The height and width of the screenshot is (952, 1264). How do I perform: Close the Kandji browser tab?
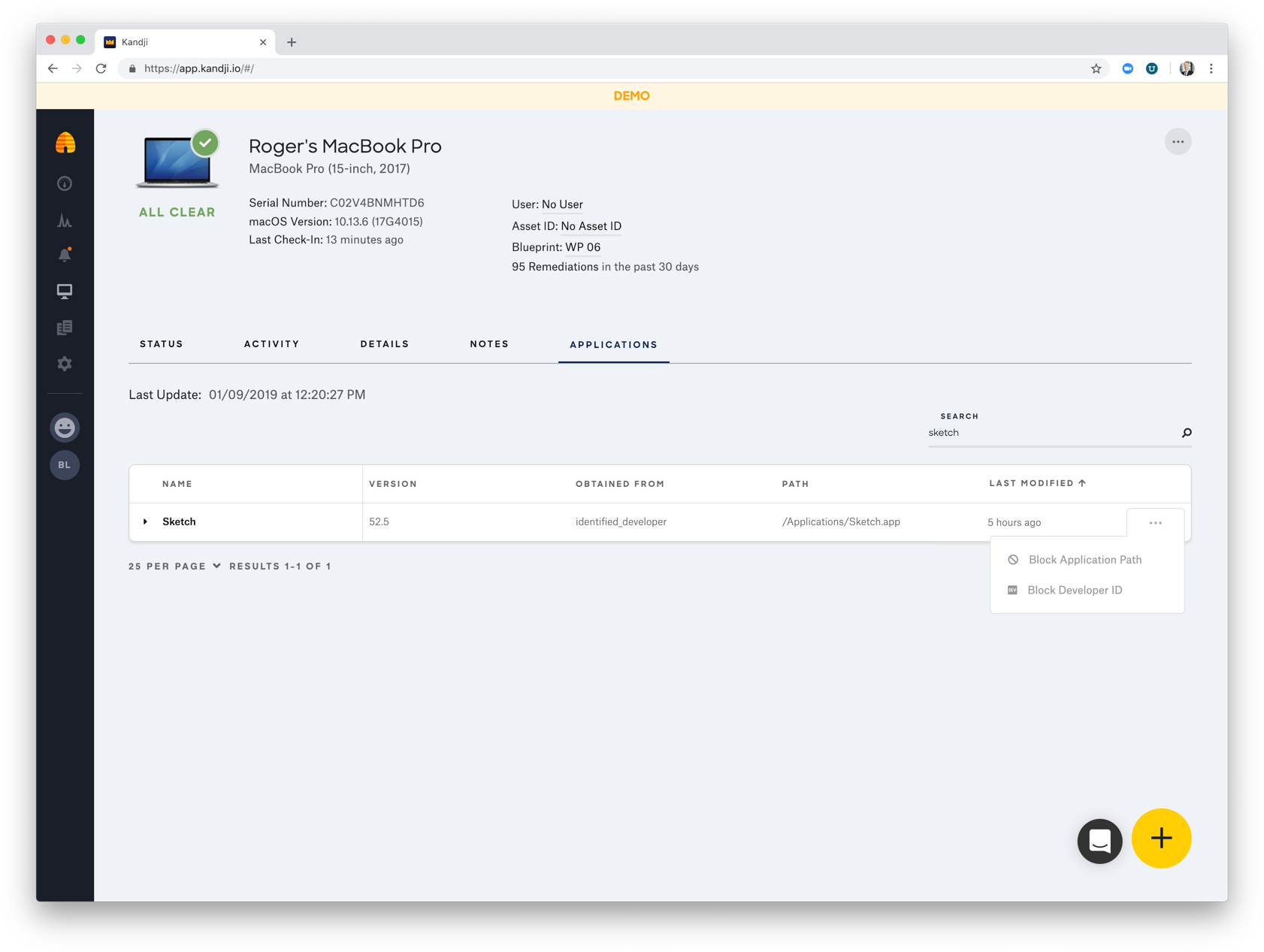point(263,42)
